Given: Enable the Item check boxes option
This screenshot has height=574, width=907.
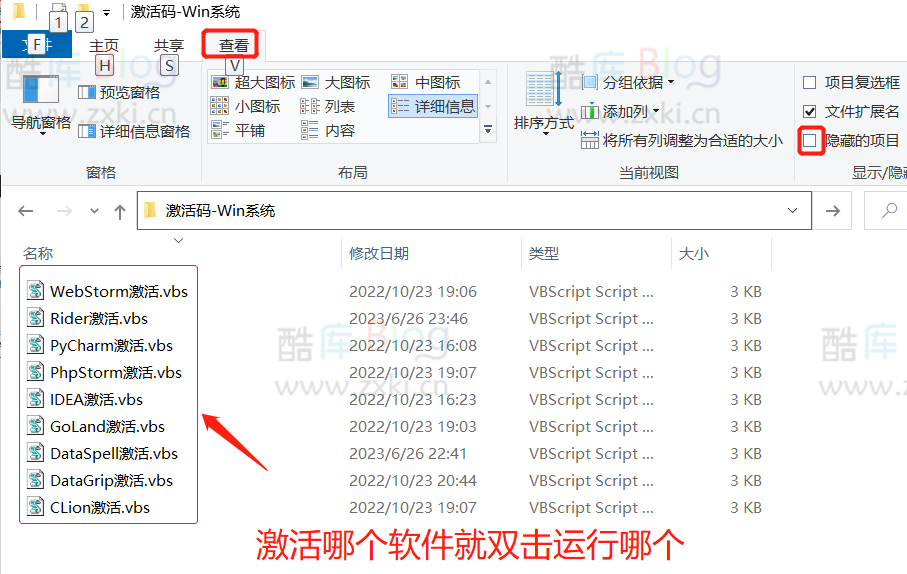Looking at the screenshot, I should [810, 83].
